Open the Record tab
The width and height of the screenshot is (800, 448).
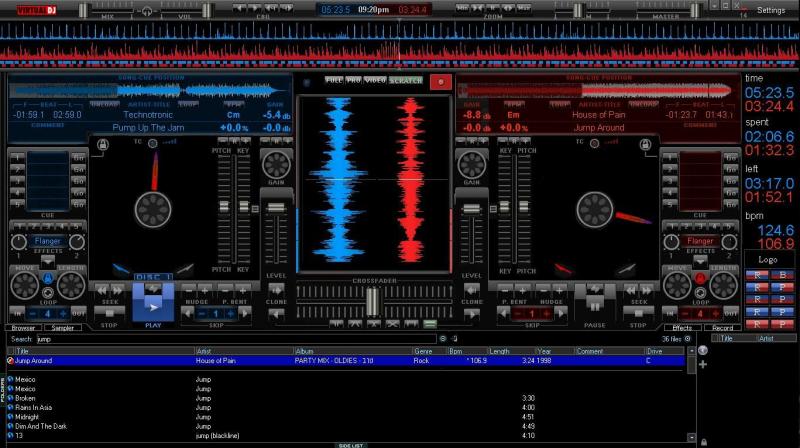[x=722, y=328]
